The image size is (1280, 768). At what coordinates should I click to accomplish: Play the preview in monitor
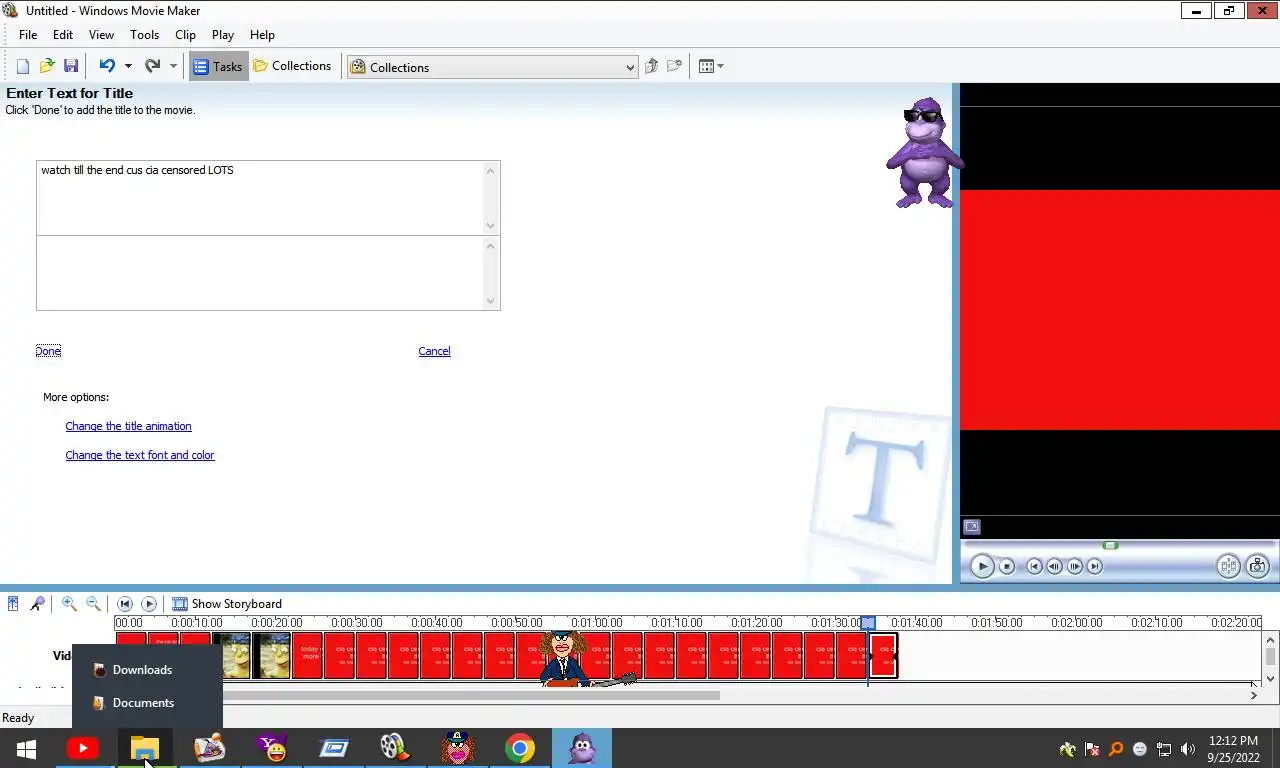point(982,566)
